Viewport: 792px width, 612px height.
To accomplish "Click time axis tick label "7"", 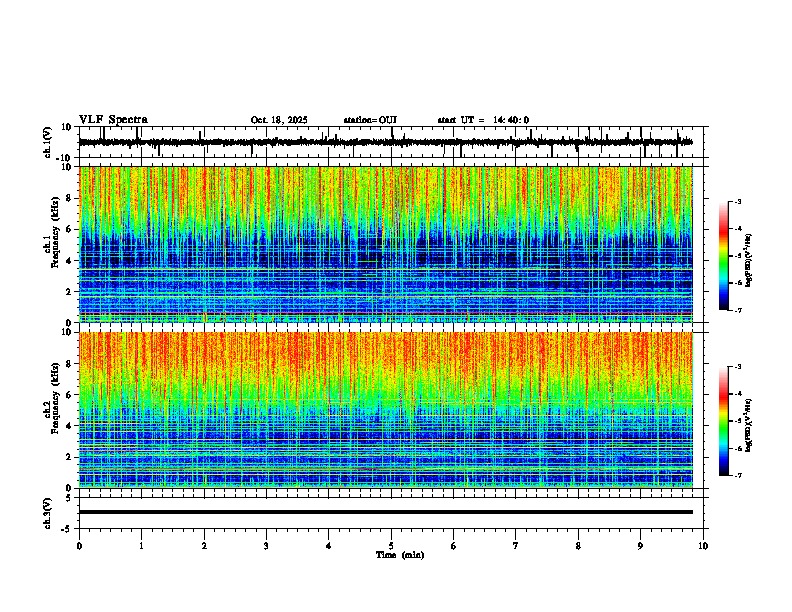I will click(516, 546).
